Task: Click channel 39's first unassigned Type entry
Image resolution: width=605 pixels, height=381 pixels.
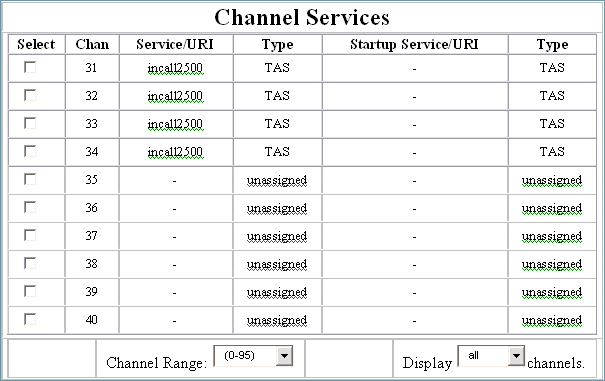Action: point(277,292)
